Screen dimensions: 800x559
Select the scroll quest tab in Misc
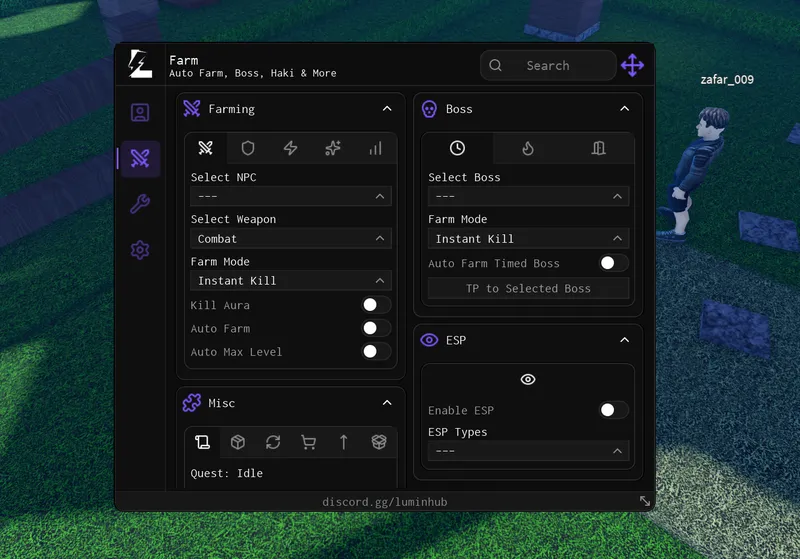203,442
